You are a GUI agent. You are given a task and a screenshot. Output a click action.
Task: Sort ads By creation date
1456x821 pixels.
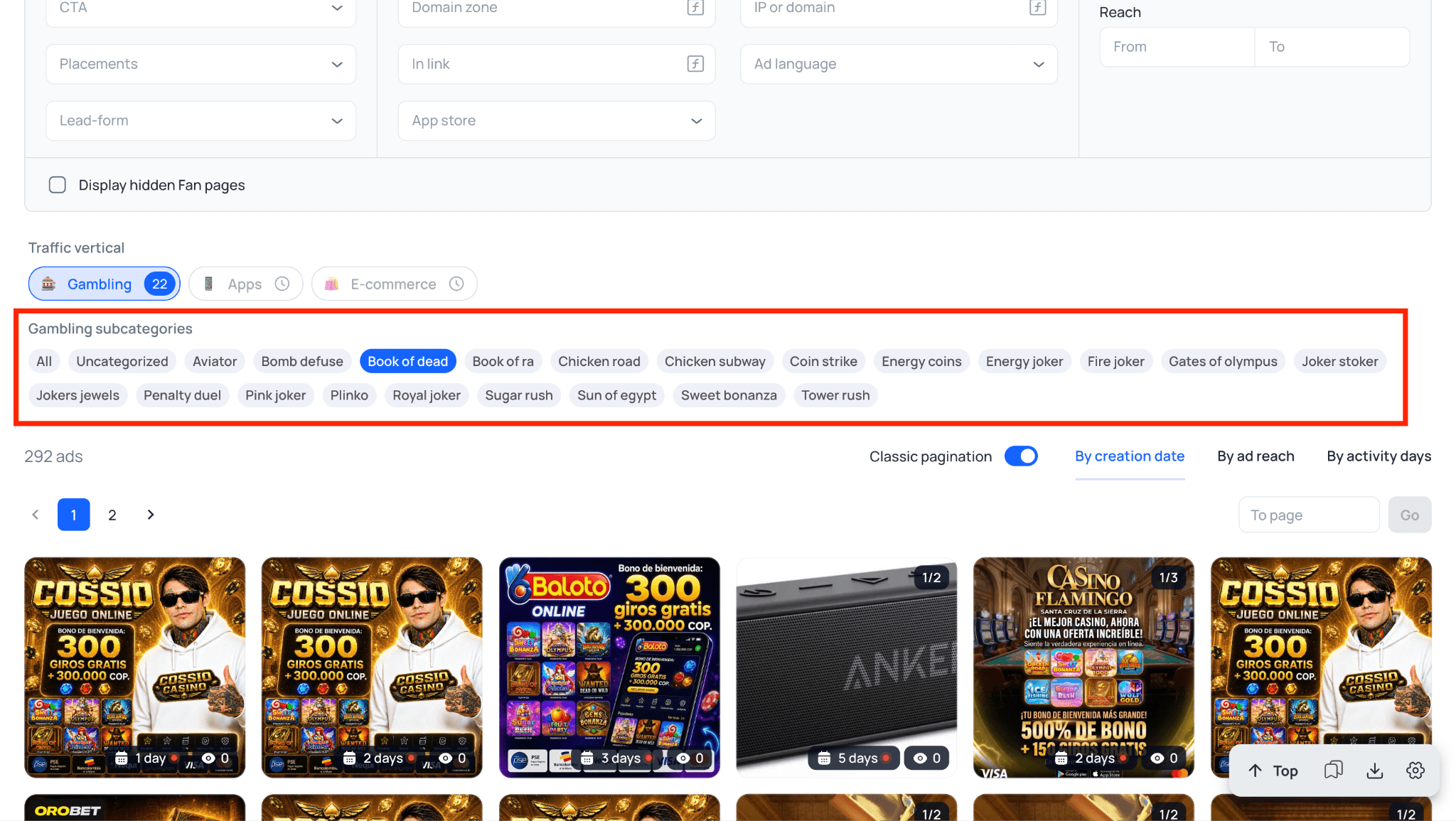(x=1130, y=456)
